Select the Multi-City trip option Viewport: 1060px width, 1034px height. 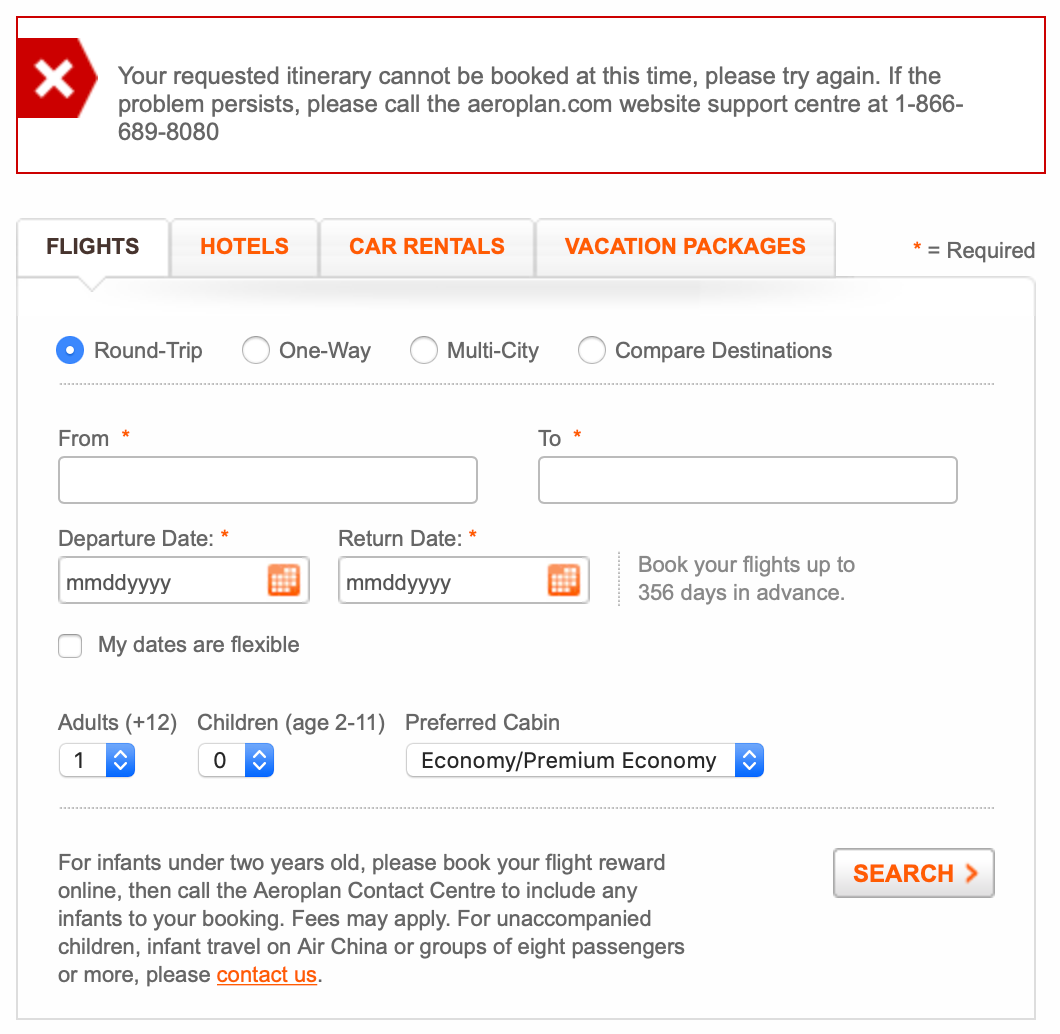click(x=423, y=350)
